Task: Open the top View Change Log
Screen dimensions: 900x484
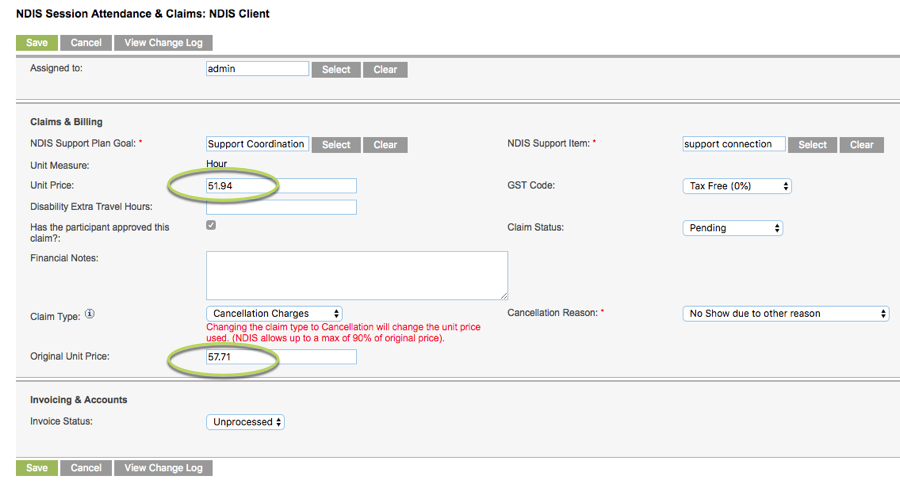Action: click(163, 42)
